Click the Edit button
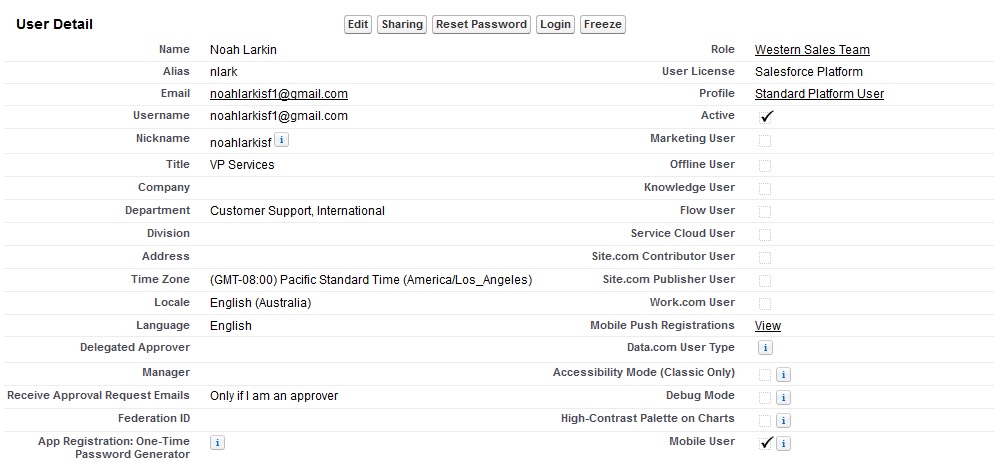 point(358,24)
